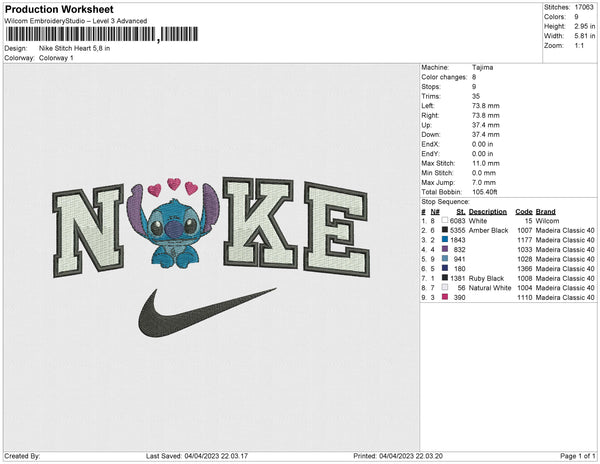The width and height of the screenshot is (600, 464).
Task: Select the Zoom value 1:1
Action: [x=579, y=46]
